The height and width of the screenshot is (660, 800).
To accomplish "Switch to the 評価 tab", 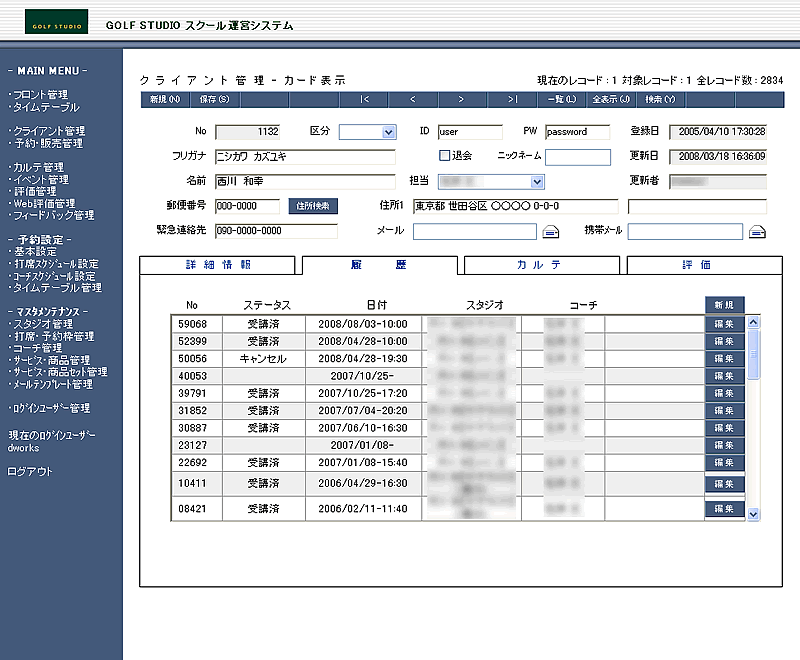I will (704, 265).
